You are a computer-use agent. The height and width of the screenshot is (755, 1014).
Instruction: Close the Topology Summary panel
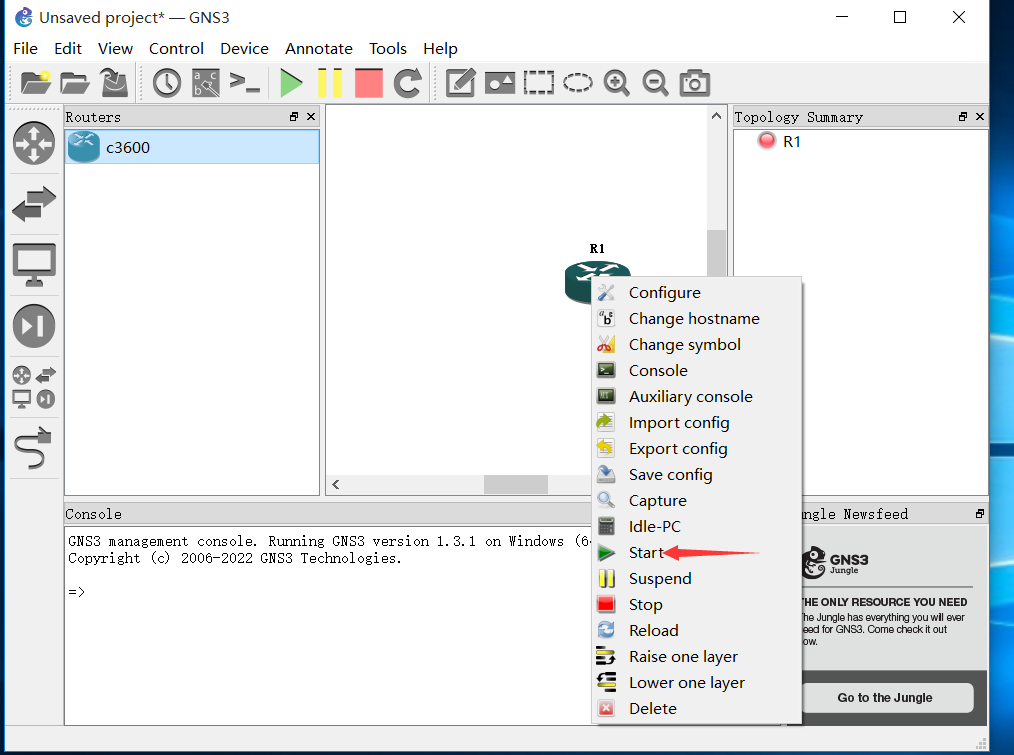[x=980, y=116]
